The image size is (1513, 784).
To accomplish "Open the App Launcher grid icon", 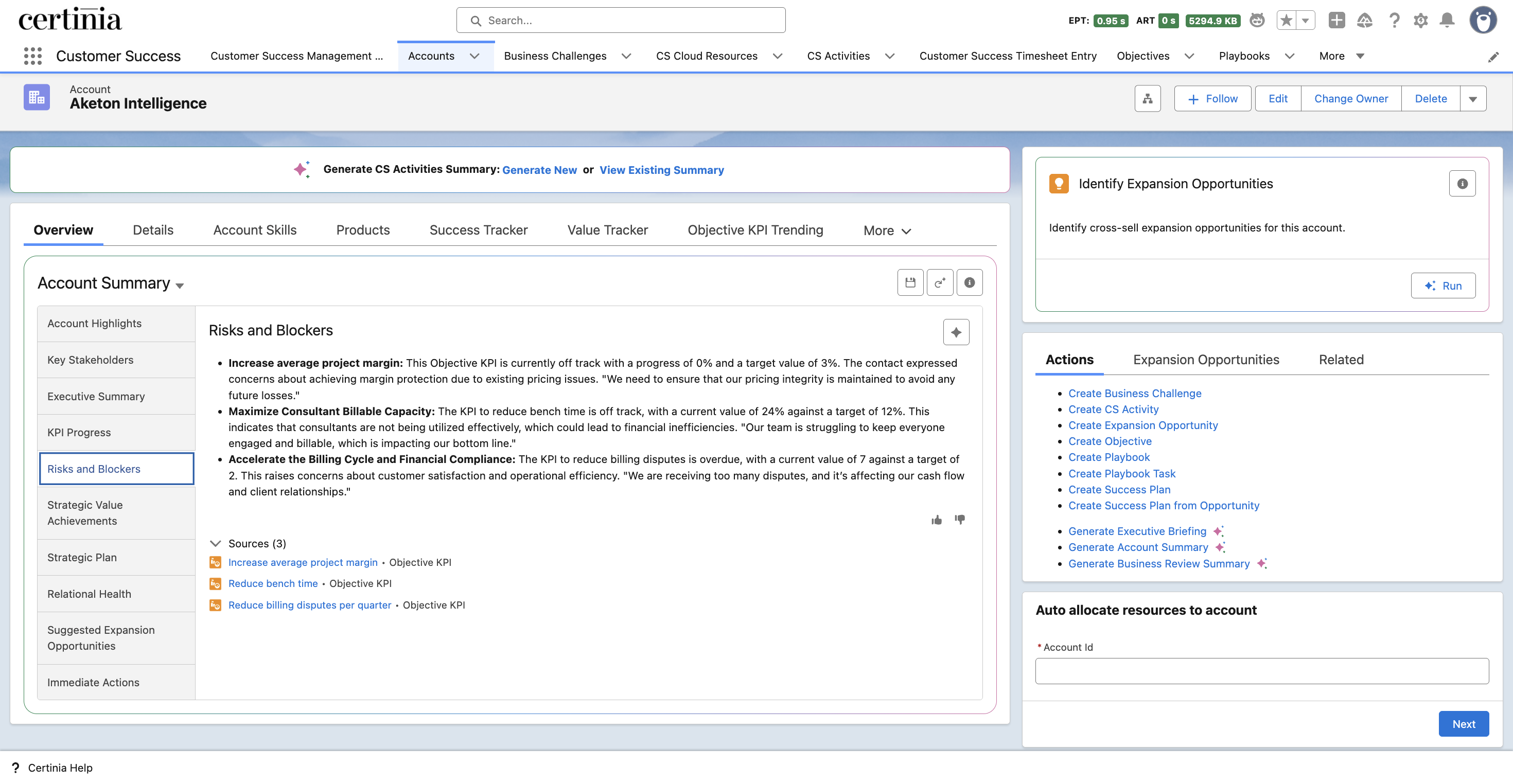I will pyautogui.click(x=33, y=56).
